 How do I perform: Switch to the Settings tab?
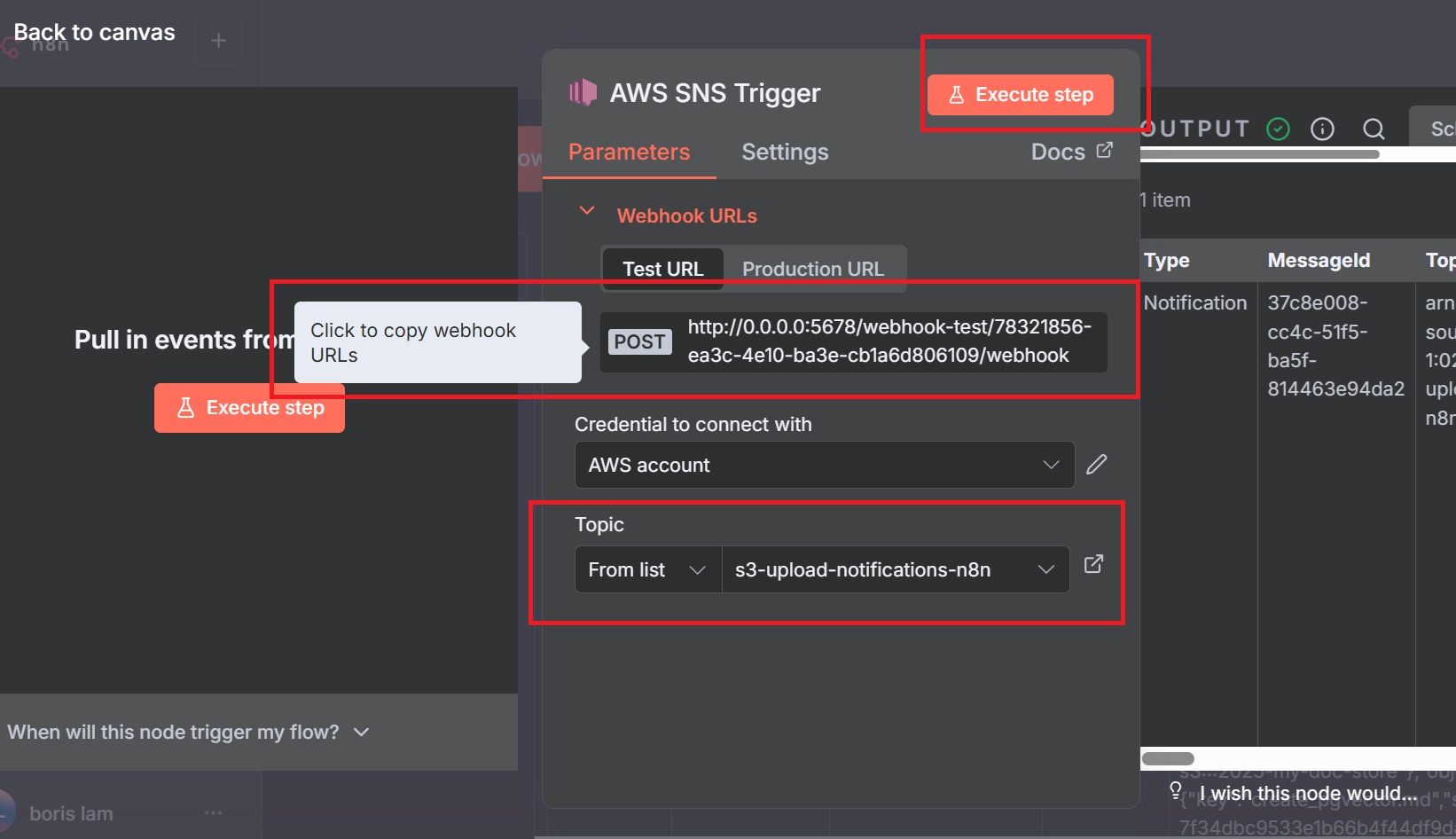(785, 152)
